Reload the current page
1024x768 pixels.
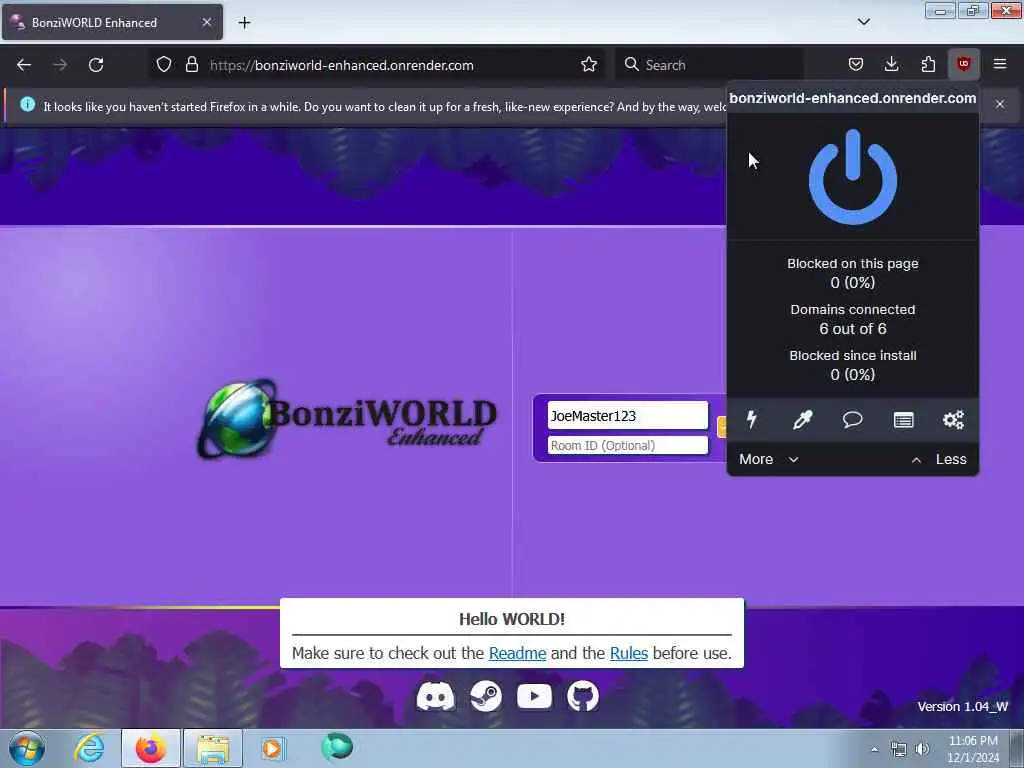point(96,64)
